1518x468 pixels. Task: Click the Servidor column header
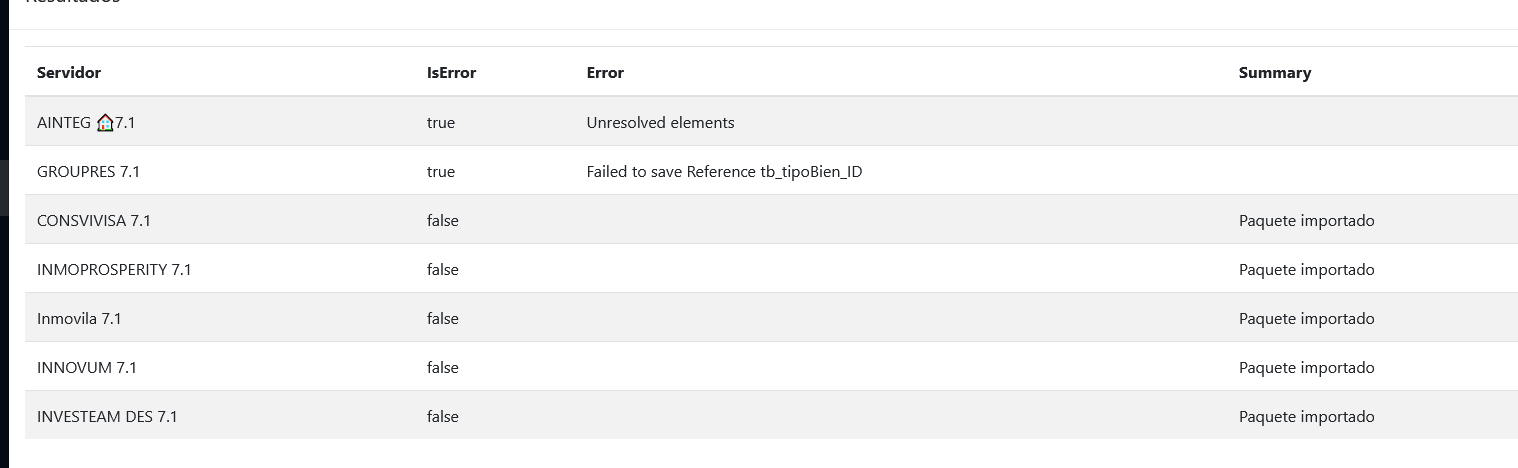tap(69, 72)
